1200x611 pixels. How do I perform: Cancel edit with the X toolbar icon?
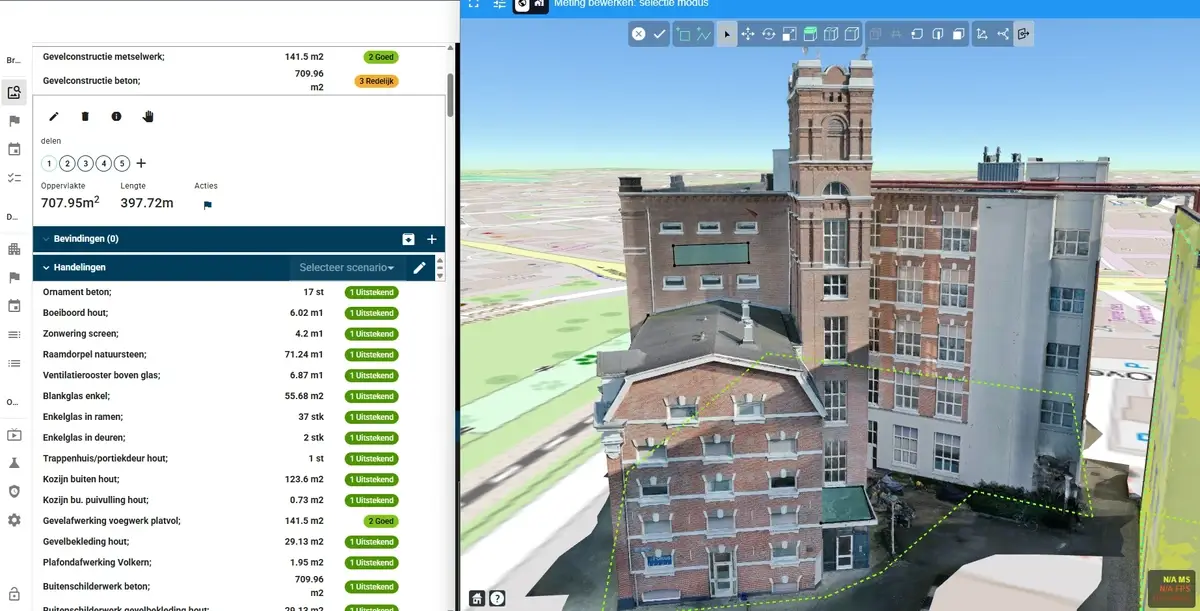(x=638, y=34)
